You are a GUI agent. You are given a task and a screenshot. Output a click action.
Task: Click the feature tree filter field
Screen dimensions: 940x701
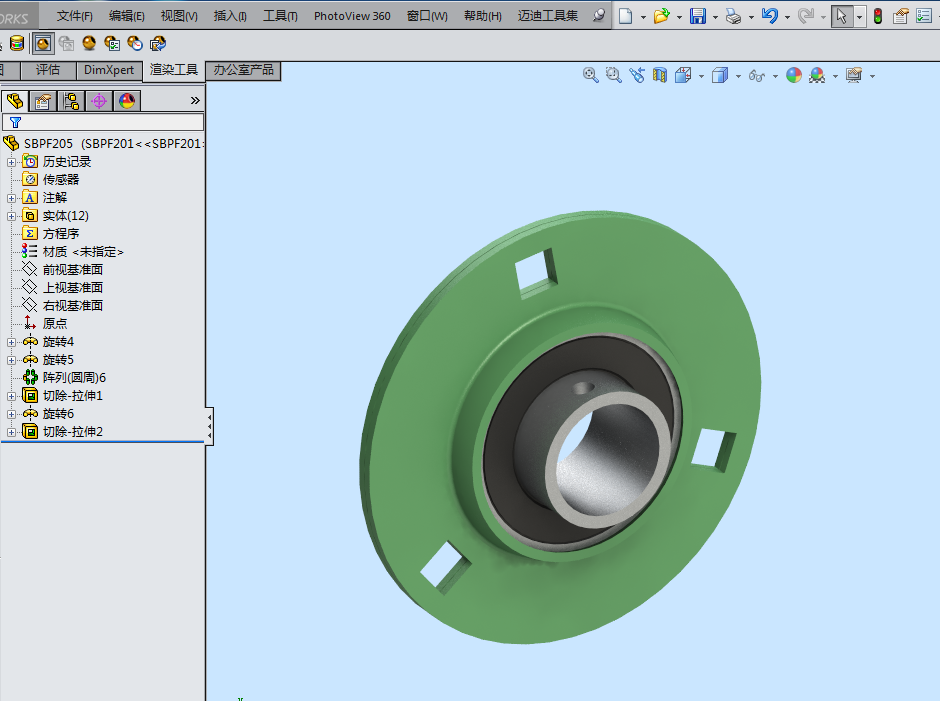[x=103, y=122]
